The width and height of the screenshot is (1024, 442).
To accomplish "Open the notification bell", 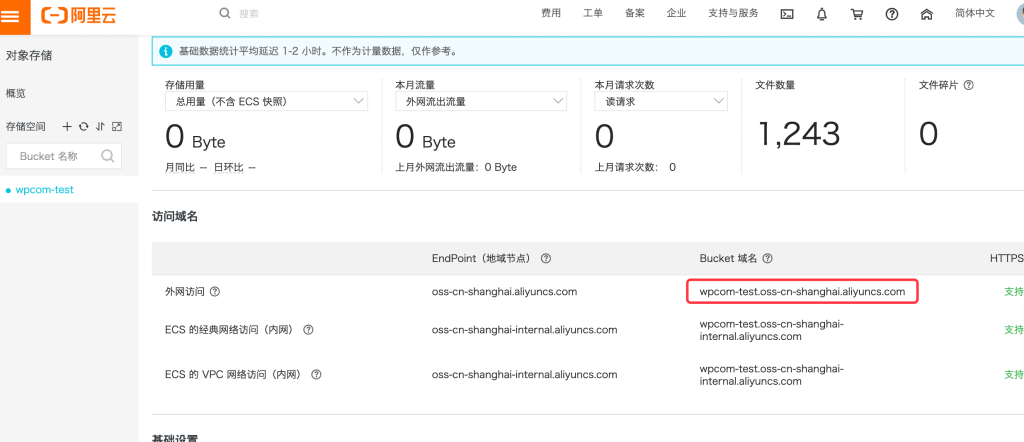I will (x=822, y=14).
